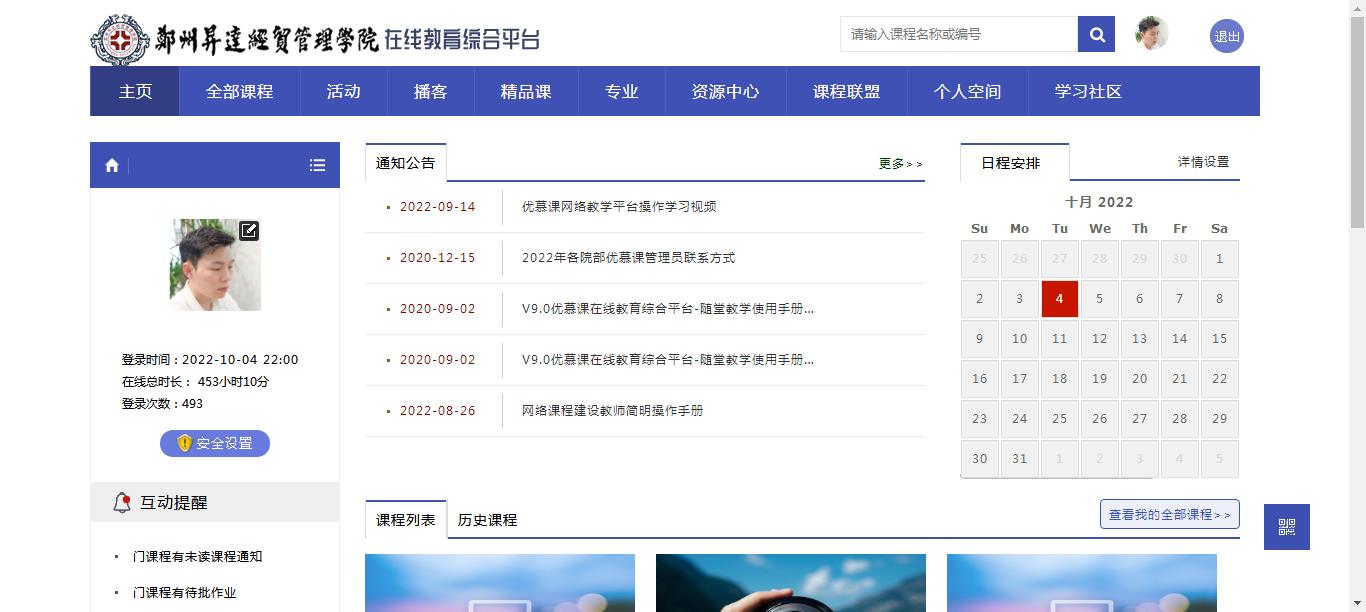Image resolution: width=1366 pixels, height=612 pixels.
Task: Open 安全设置 security settings
Action: [x=214, y=443]
